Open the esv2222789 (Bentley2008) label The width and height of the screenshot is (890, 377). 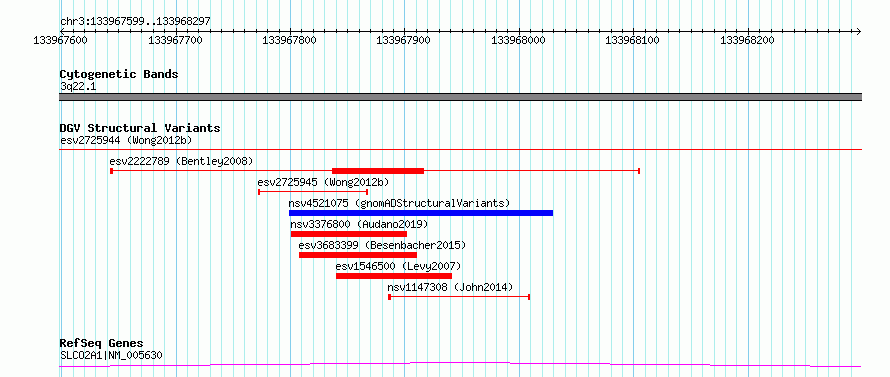(181, 161)
